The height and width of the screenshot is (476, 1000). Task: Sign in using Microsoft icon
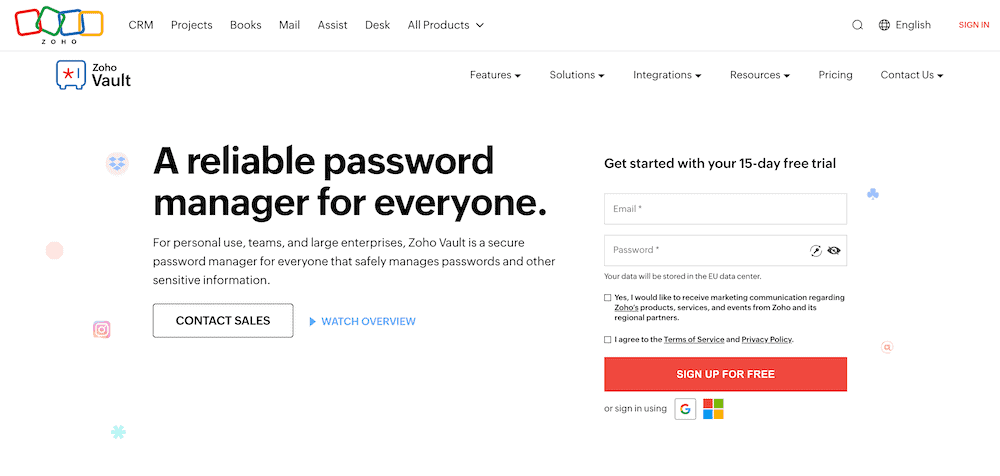pos(713,408)
